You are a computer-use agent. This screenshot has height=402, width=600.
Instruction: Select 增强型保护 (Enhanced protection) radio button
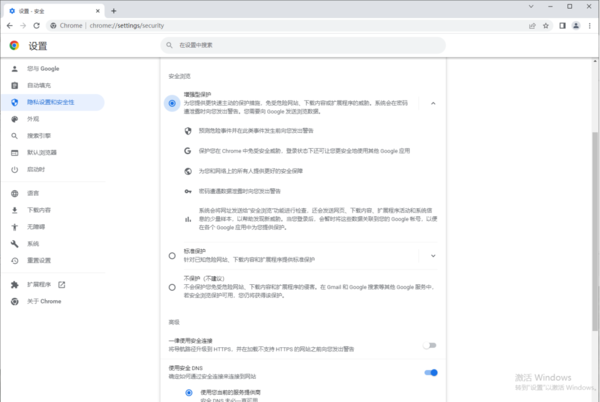[x=172, y=103]
